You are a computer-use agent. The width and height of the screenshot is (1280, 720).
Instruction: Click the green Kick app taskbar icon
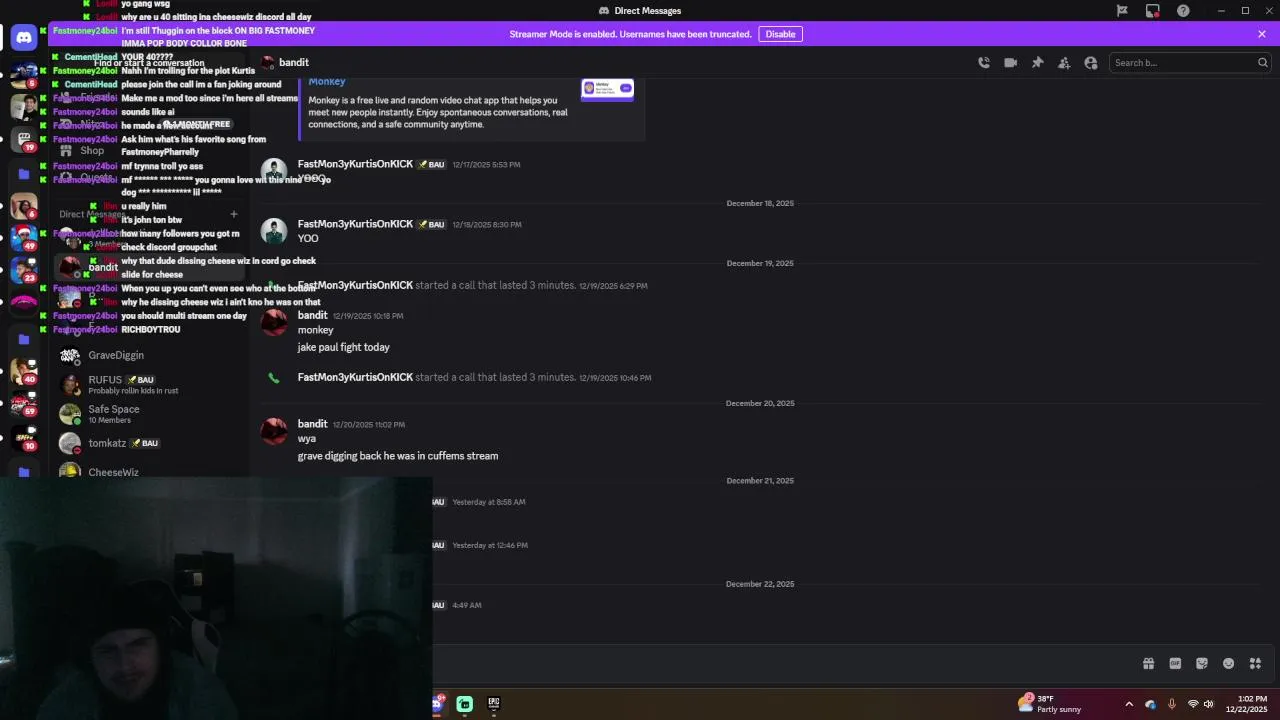pos(465,704)
